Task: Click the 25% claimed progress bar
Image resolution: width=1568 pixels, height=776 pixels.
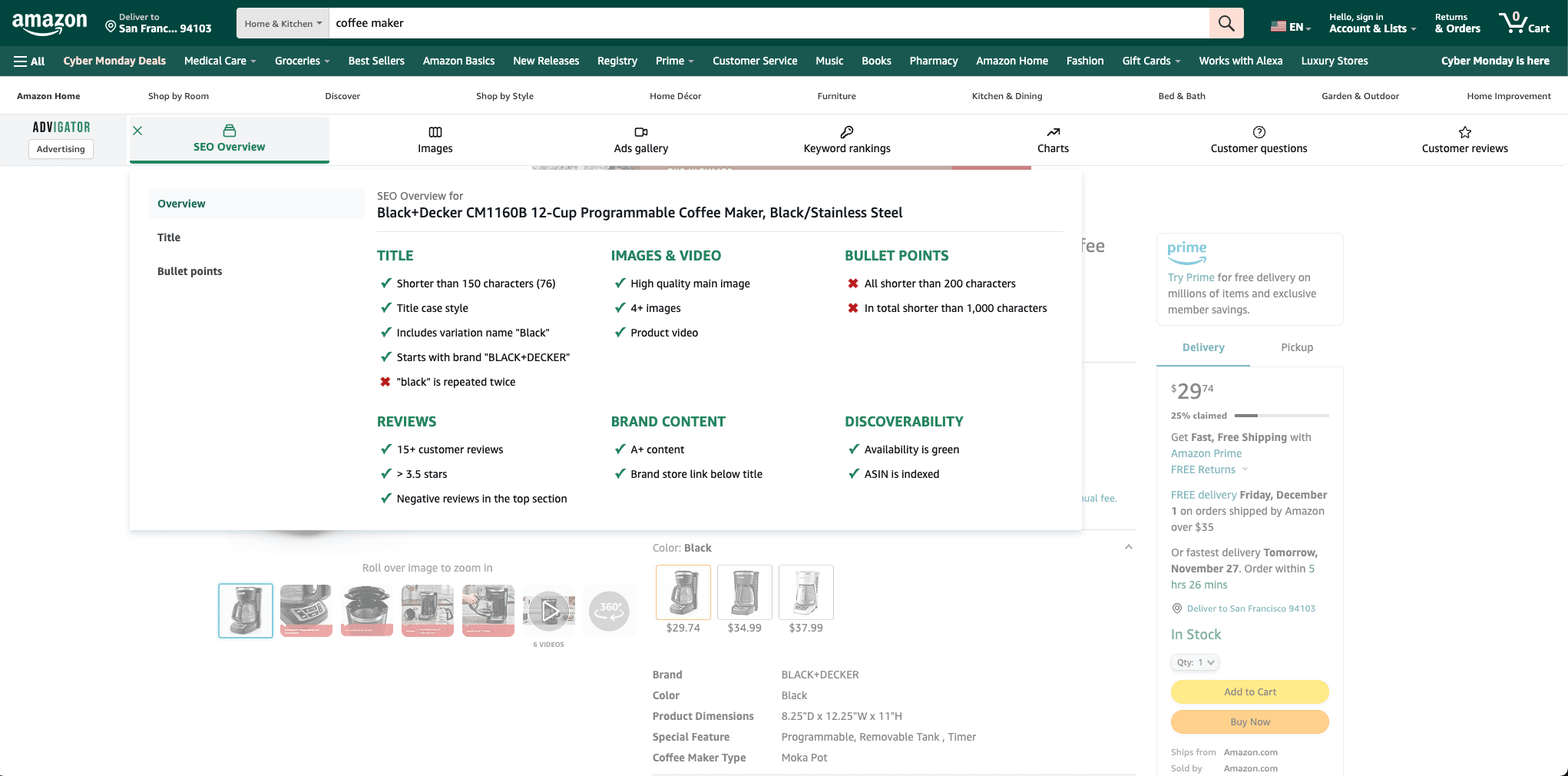Action: pyautogui.click(x=1282, y=416)
